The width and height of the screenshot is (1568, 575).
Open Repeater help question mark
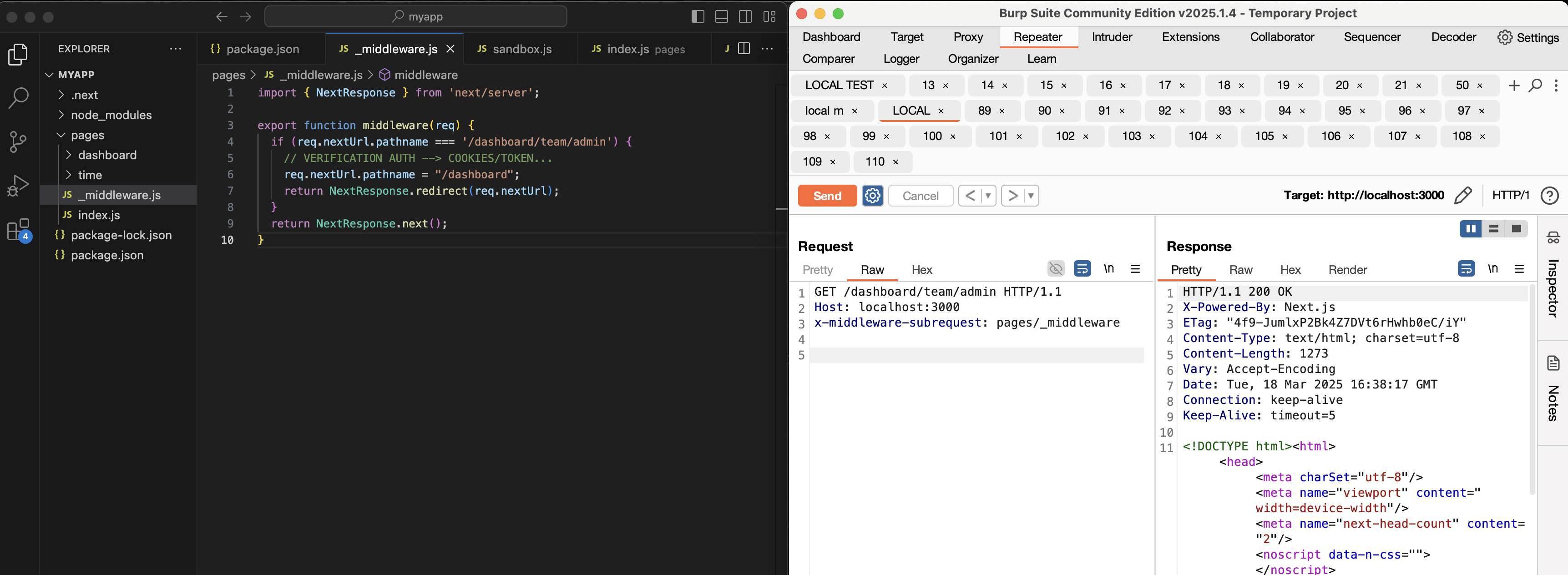(1550, 195)
